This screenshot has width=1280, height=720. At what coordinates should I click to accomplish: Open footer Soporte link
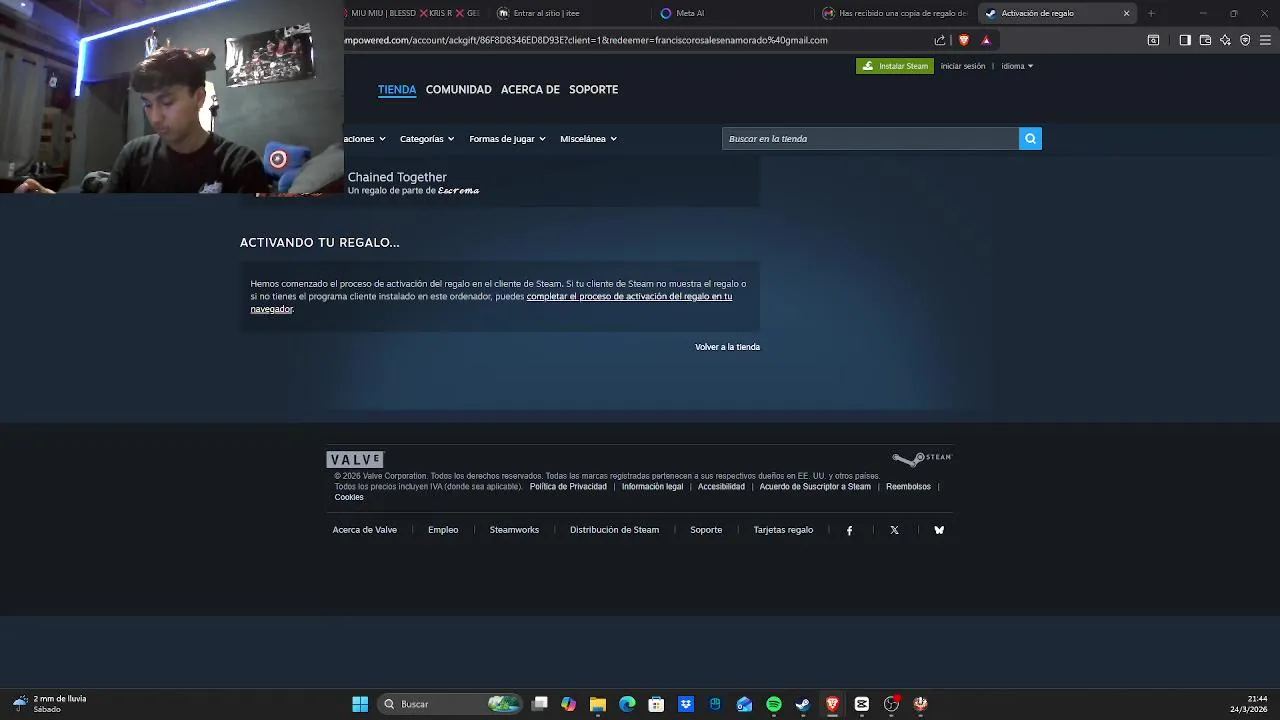(706, 530)
